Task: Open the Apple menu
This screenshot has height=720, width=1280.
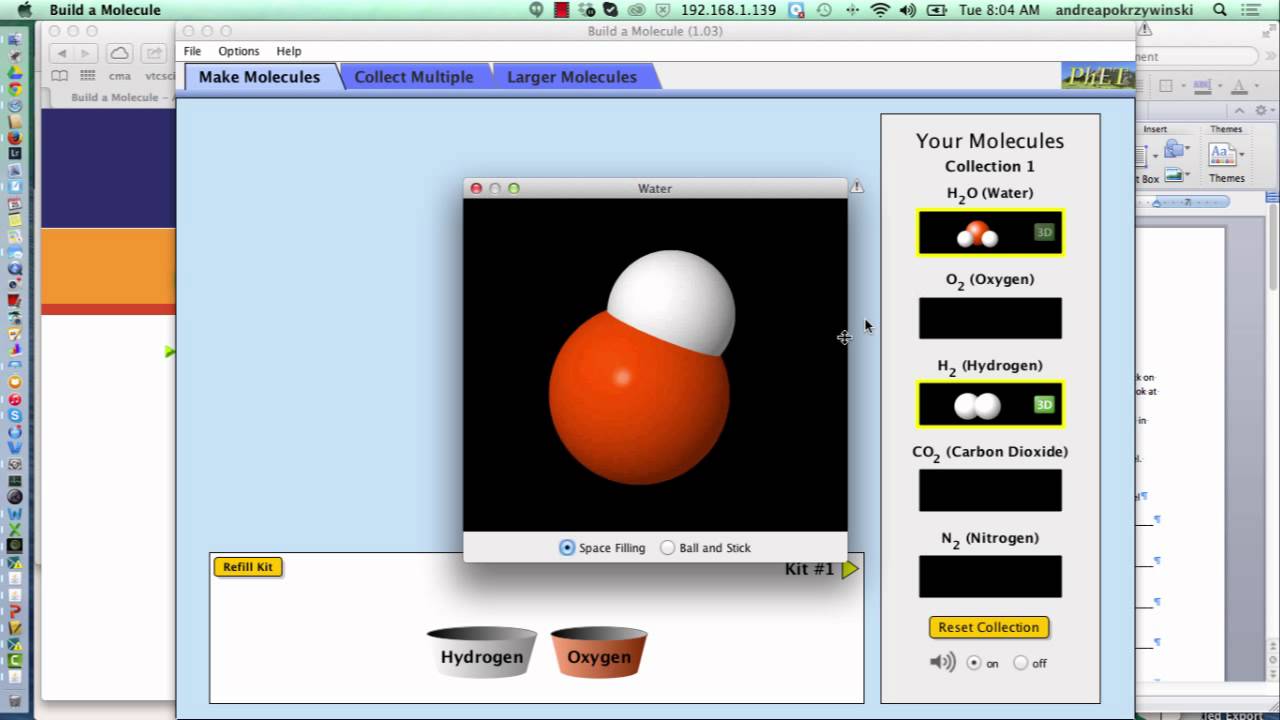Action: (25, 10)
